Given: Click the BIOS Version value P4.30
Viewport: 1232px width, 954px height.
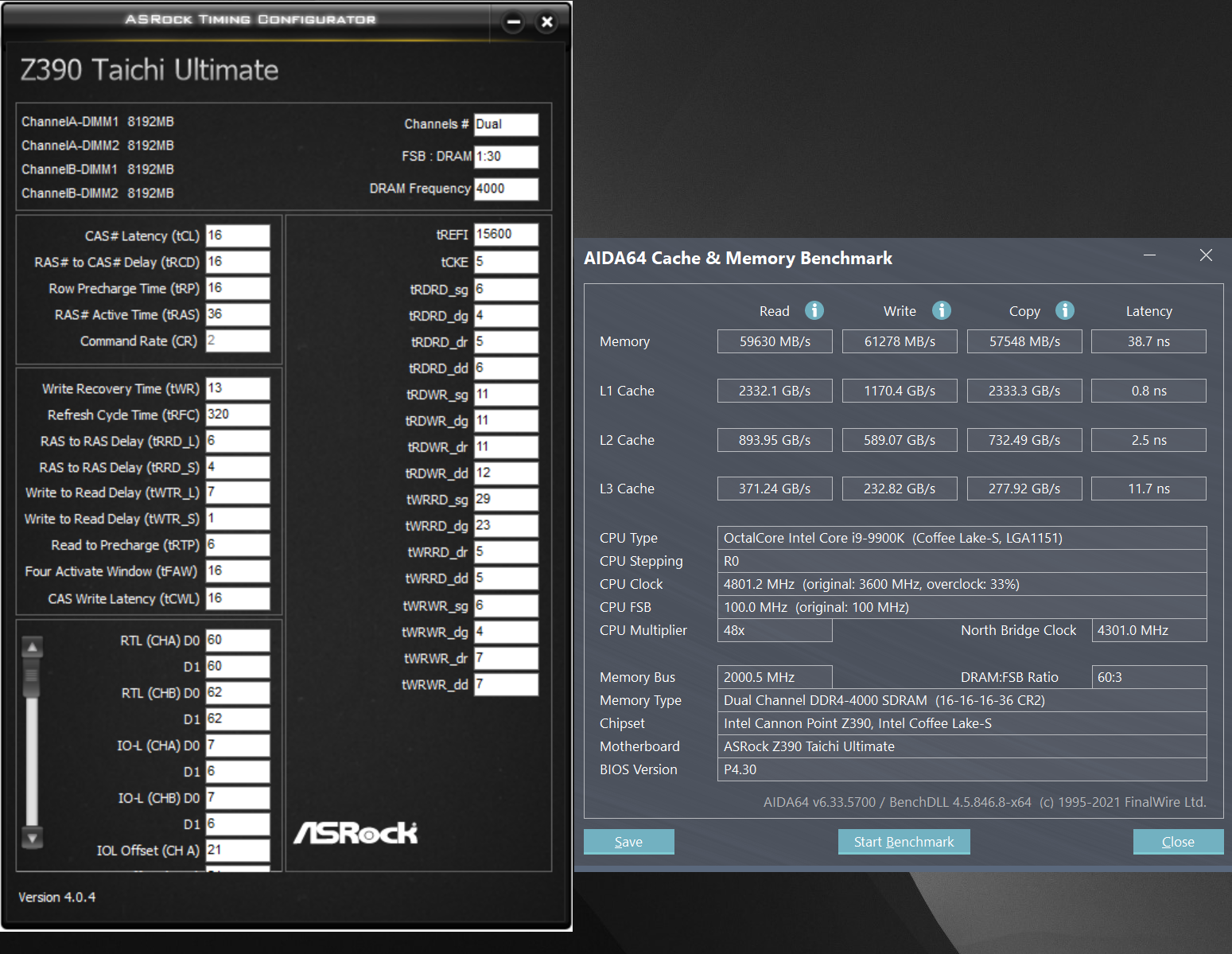Looking at the screenshot, I should tap(962, 769).
